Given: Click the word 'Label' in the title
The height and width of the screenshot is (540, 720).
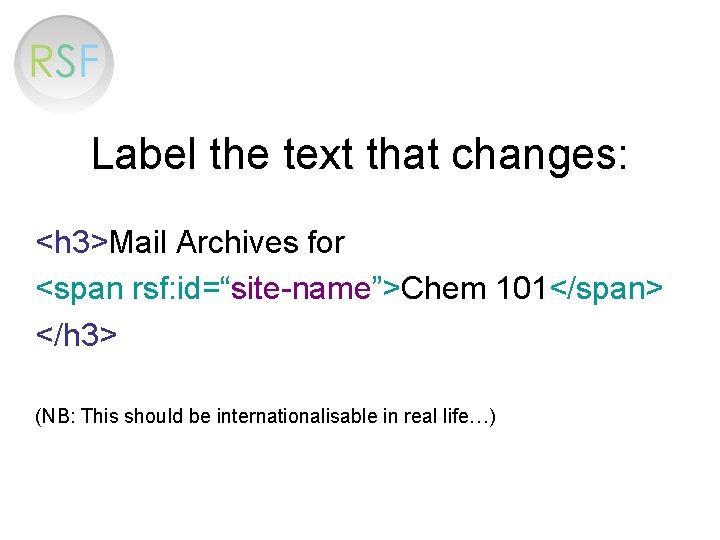Looking at the screenshot, I should 144,154.
